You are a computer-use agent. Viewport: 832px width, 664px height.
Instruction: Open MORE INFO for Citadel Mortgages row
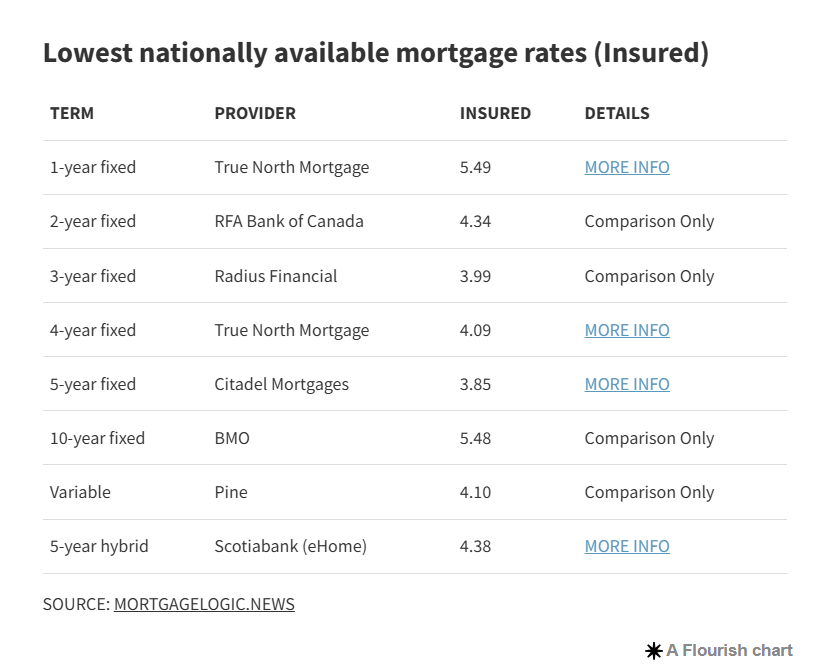pos(627,385)
